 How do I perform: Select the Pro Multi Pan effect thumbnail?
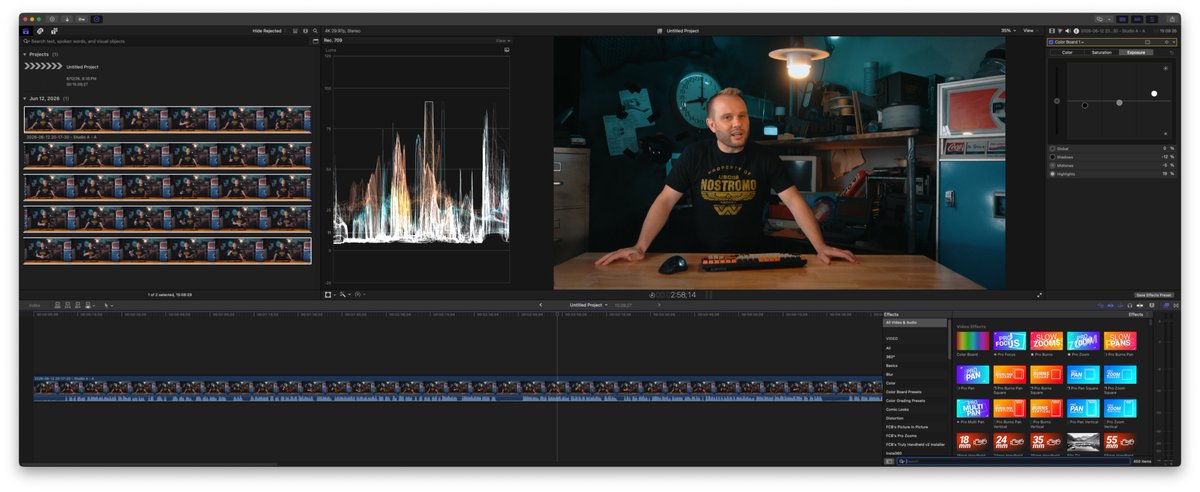pos(972,408)
